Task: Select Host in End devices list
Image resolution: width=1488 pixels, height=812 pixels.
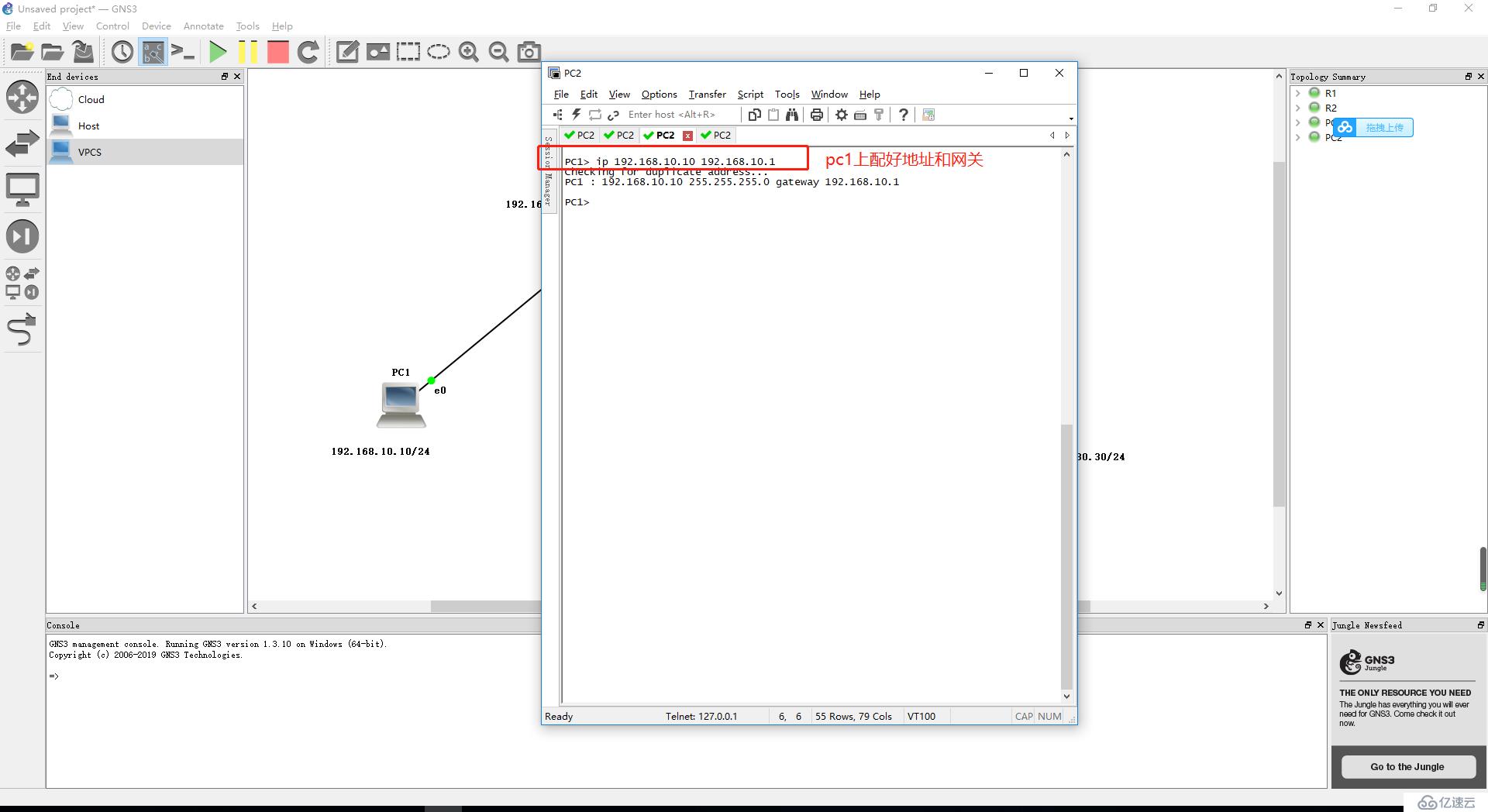Action: 144,126
